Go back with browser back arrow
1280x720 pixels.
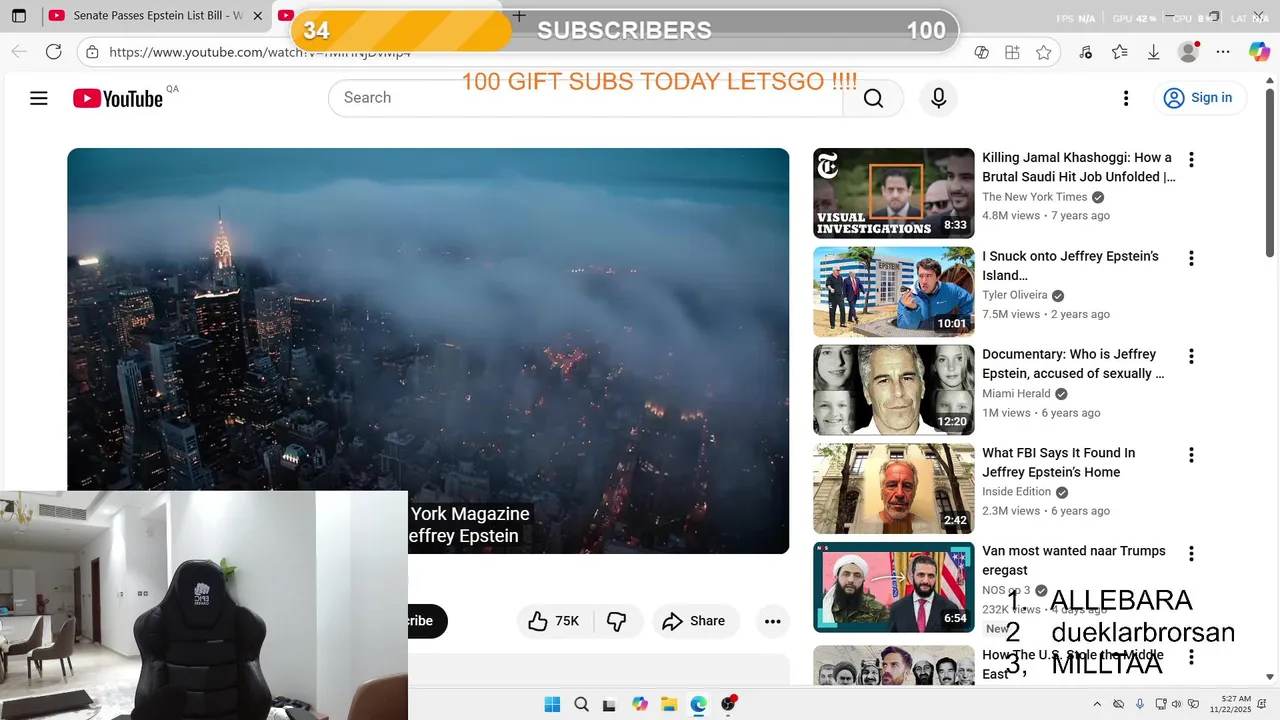click(x=19, y=52)
